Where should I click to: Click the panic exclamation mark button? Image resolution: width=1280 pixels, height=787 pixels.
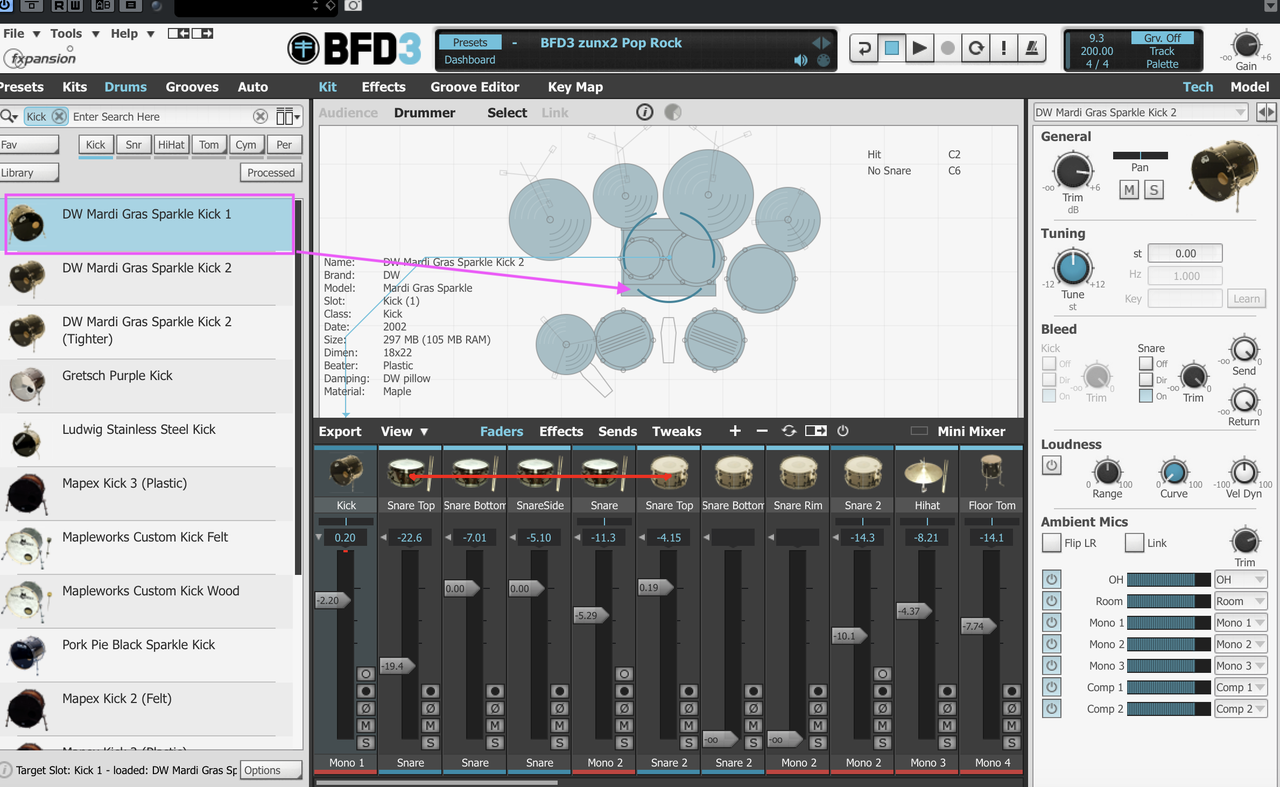tap(1004, 48)
